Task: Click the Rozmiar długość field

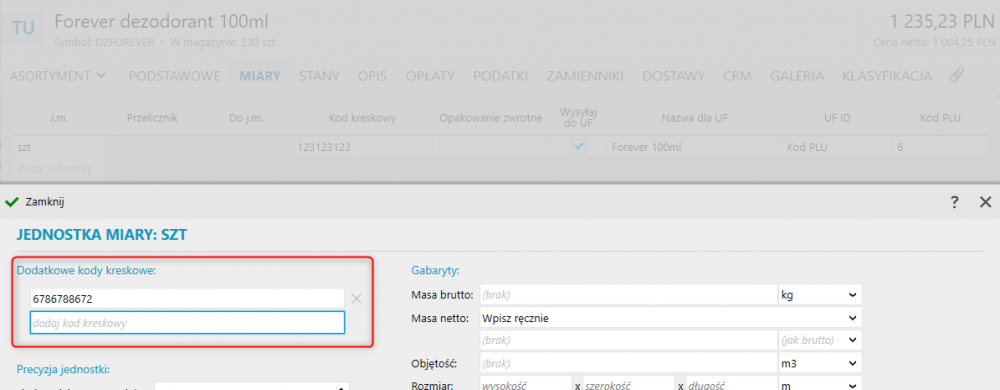Action: click(x=731, y=384)
